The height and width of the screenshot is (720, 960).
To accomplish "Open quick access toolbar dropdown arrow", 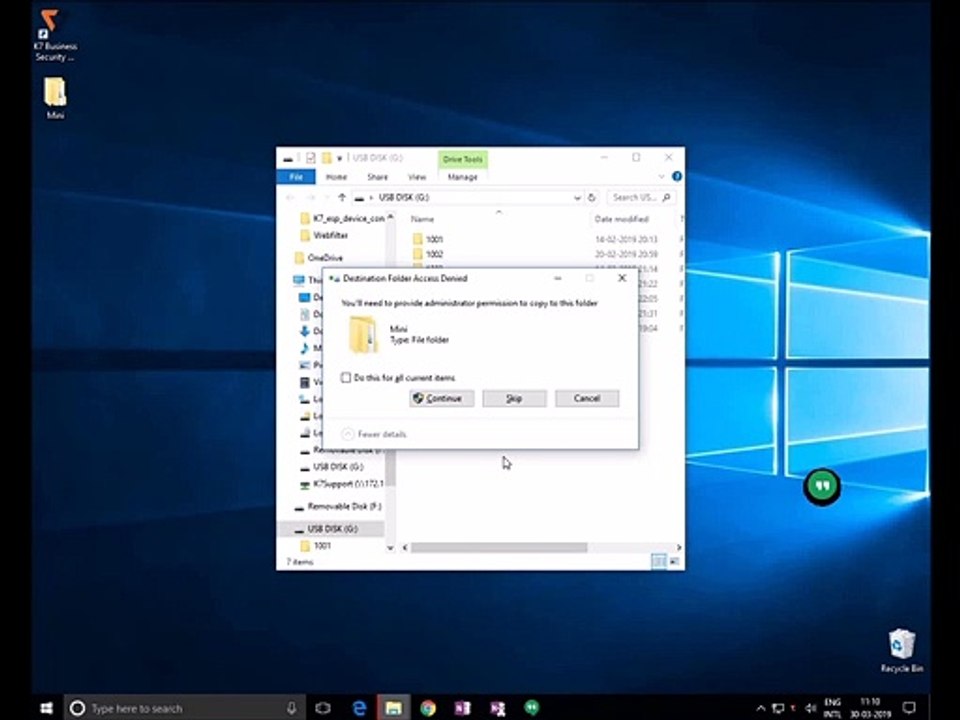I will [339, 159].
